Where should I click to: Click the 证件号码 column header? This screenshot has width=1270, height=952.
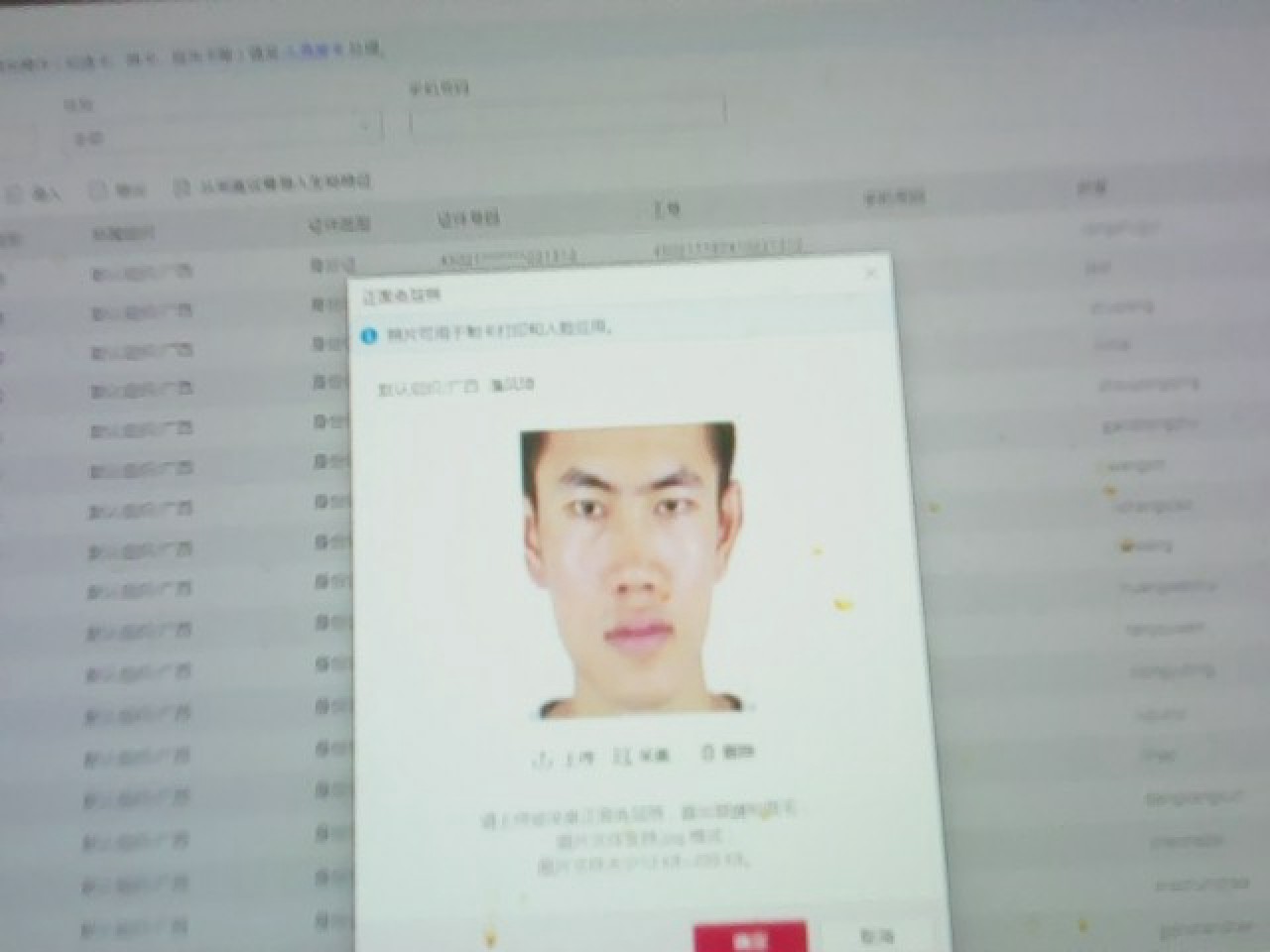tap(467, 218)
